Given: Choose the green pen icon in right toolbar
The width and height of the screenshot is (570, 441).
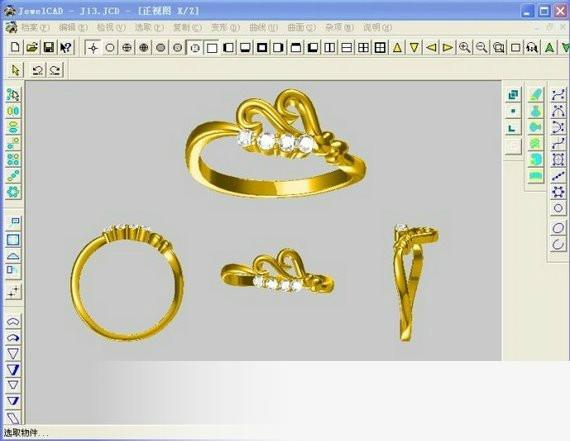Looking at the screenshot, I should 536,95.
